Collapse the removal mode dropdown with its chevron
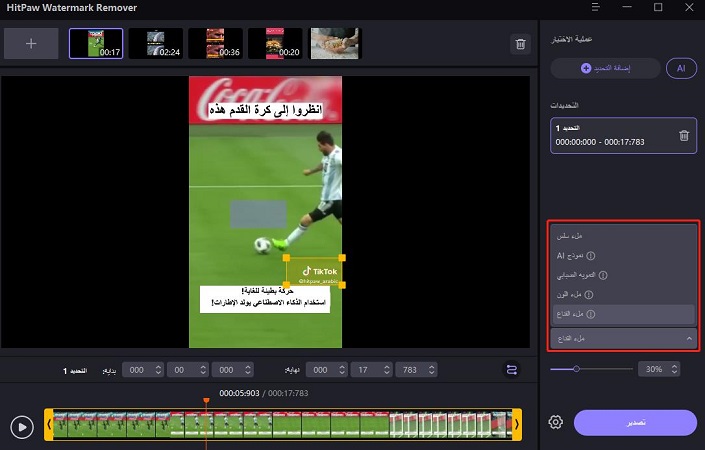705x450 pixels. click(x=689, y=339)
